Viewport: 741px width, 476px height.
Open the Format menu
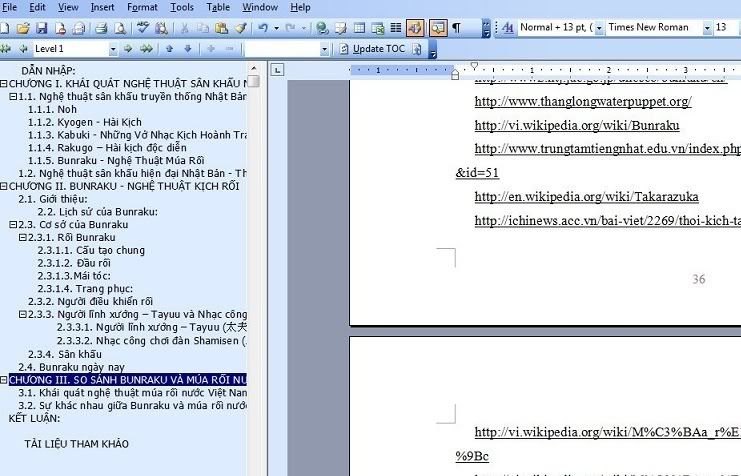[x=142, y=7]
